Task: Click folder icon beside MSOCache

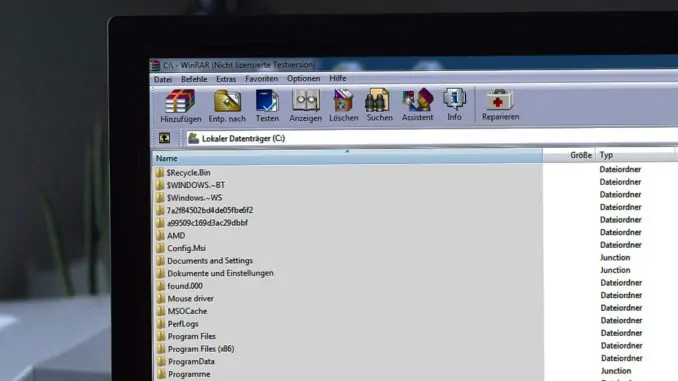Action: pyautogui.click(x=161, y=311)
